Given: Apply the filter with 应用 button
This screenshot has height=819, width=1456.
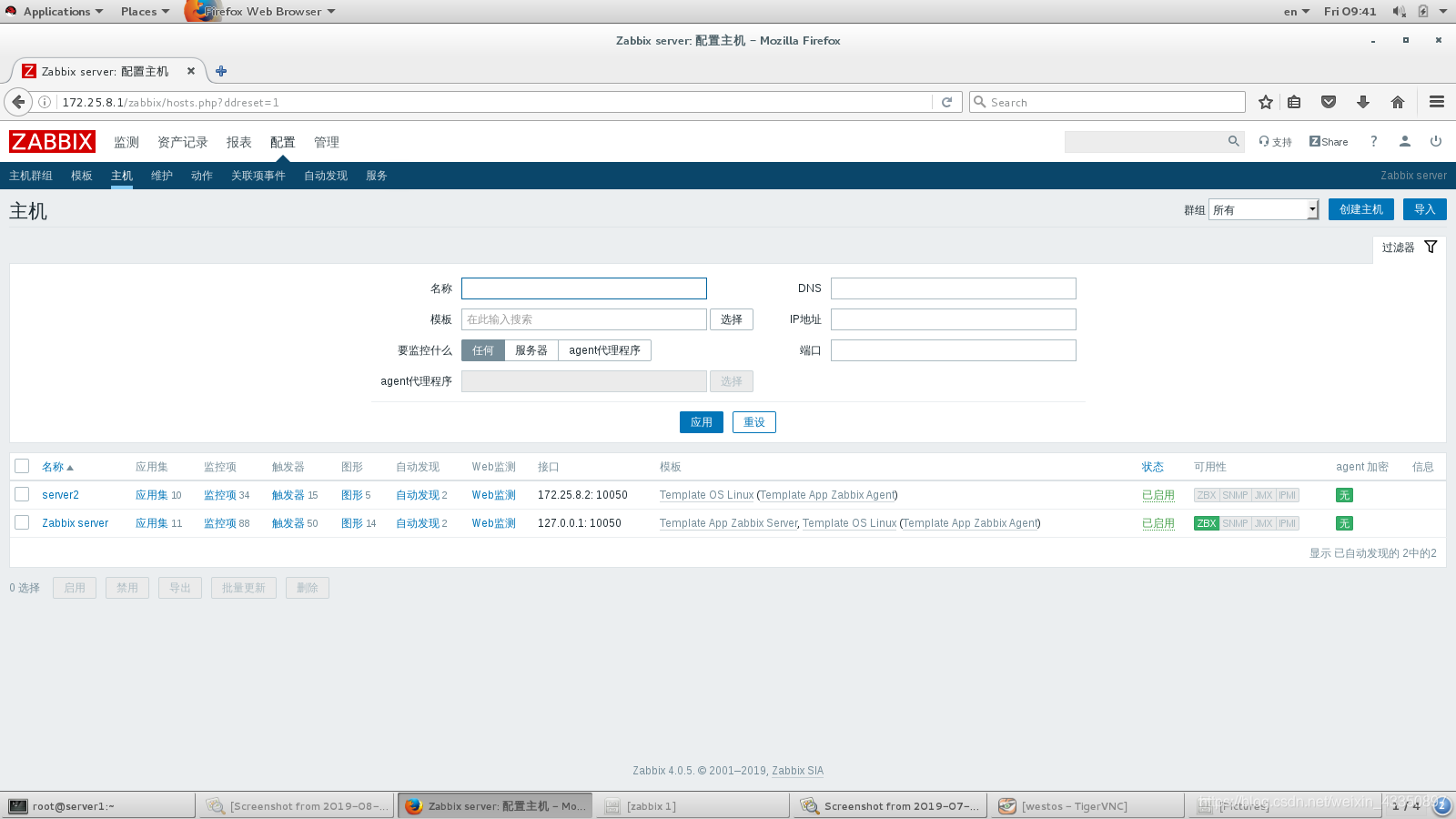Looking at the screenshot, I should point(702,422).
